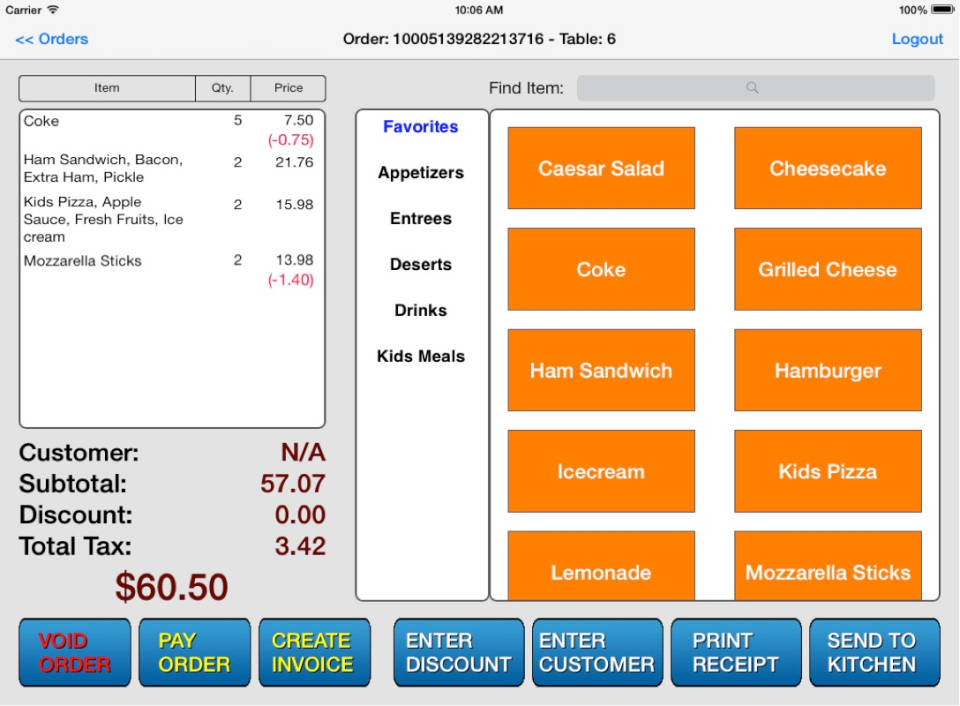This screenshot has width=960, height=706.
Task: Click Create Invoice button
Action: tap(315, 653)
